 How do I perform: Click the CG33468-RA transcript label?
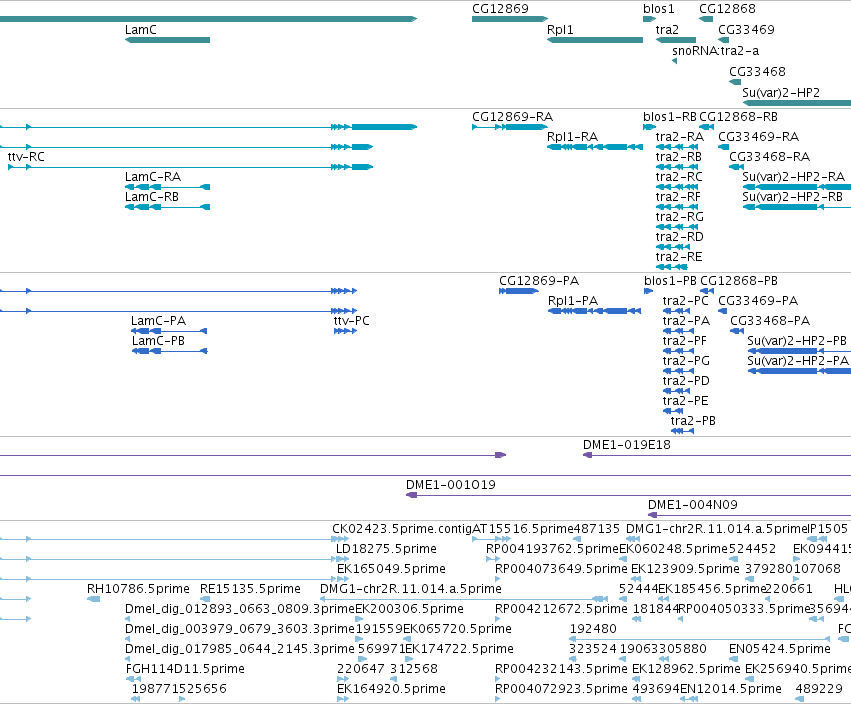(x=770, y=157)
